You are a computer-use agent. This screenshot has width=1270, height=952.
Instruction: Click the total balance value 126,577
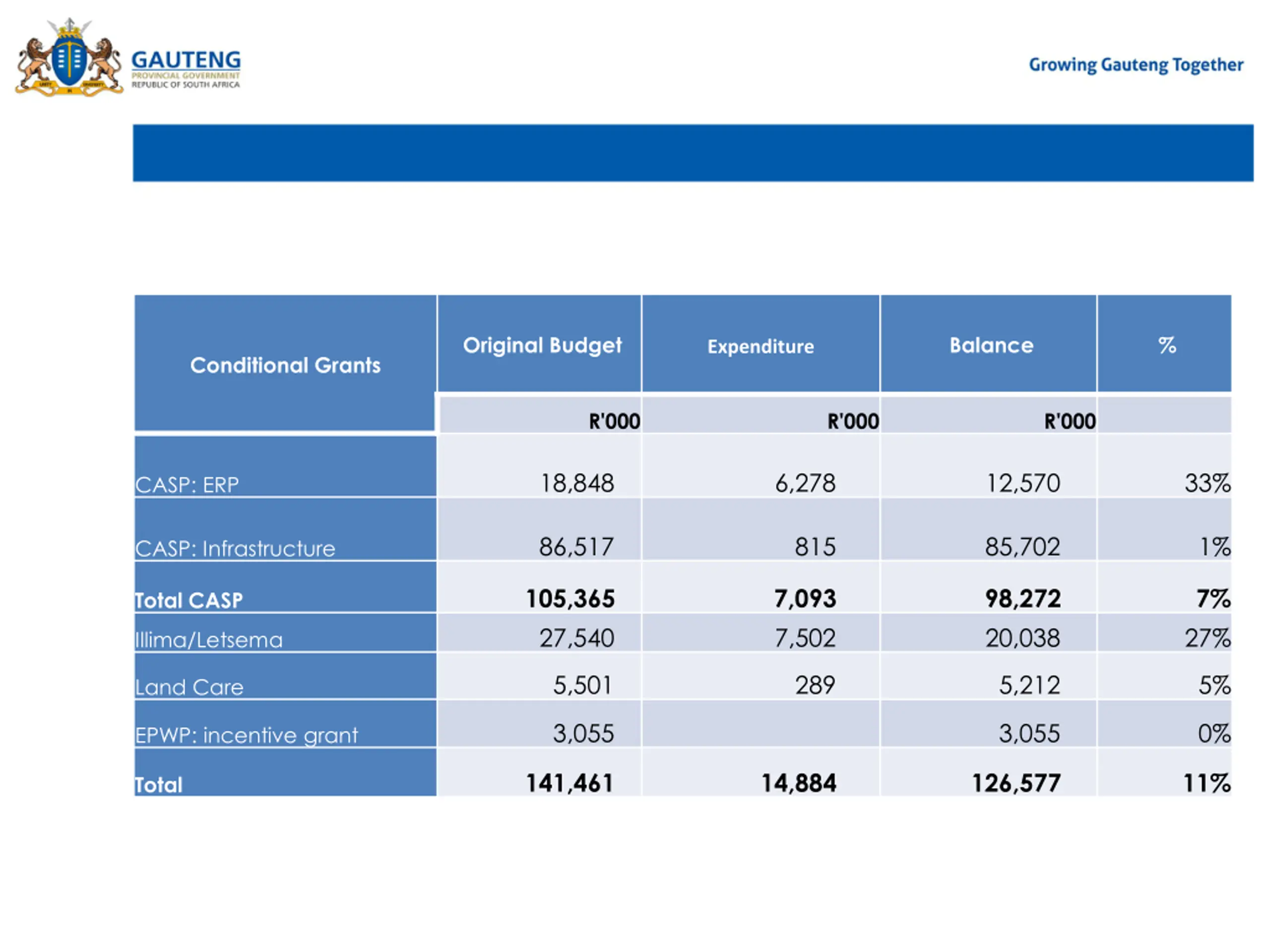tap(1016, 783)
